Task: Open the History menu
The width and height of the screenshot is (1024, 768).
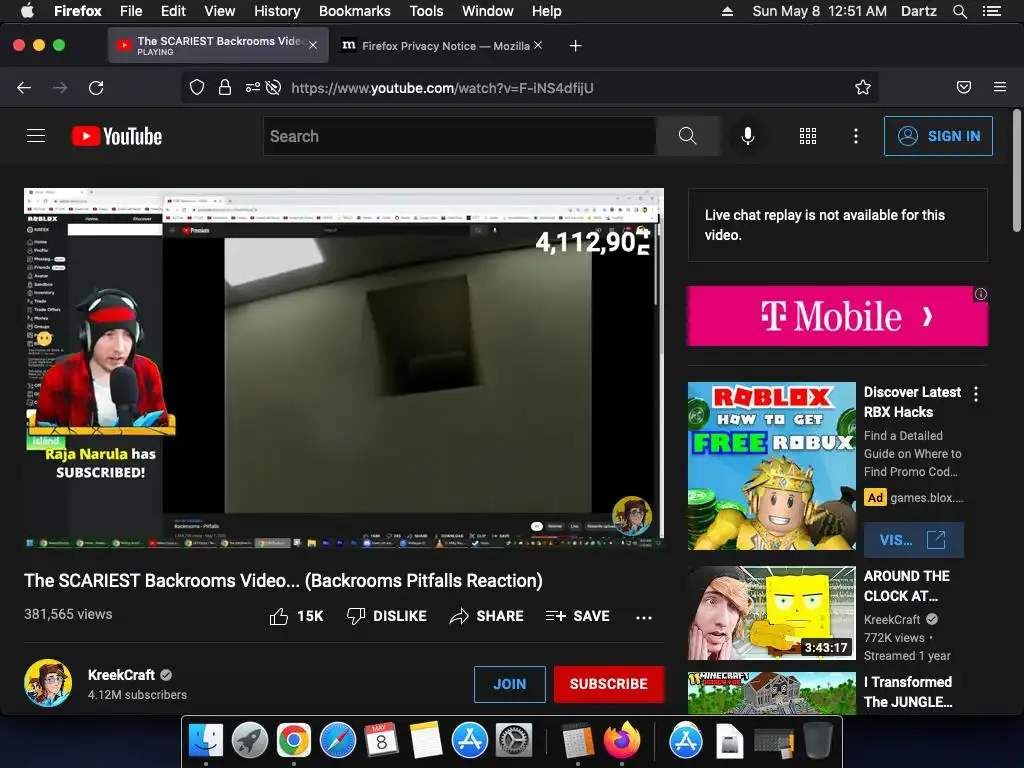Action: 277,11
